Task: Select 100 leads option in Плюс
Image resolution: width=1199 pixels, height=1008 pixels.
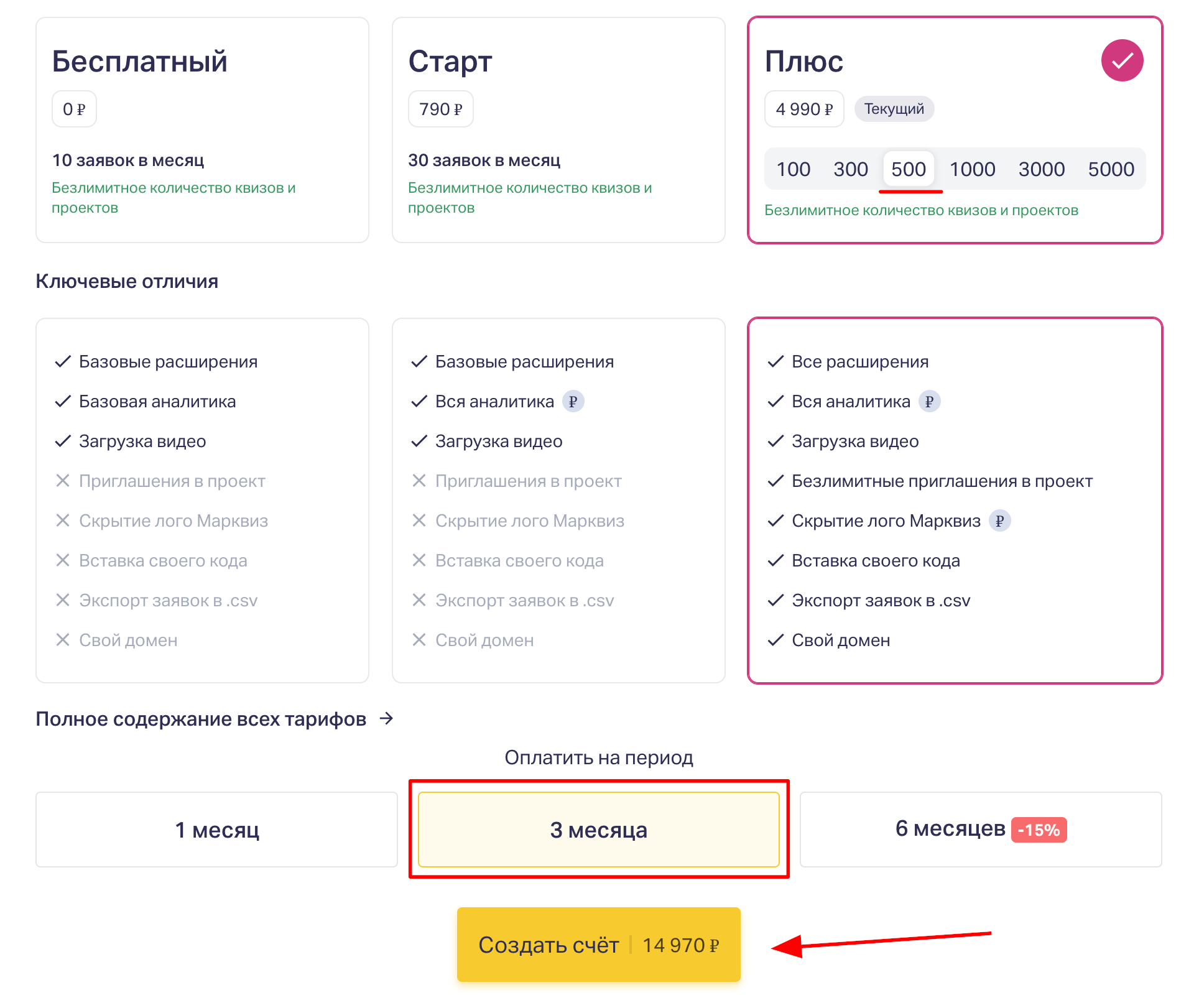Action: click(x=793, y=169)
